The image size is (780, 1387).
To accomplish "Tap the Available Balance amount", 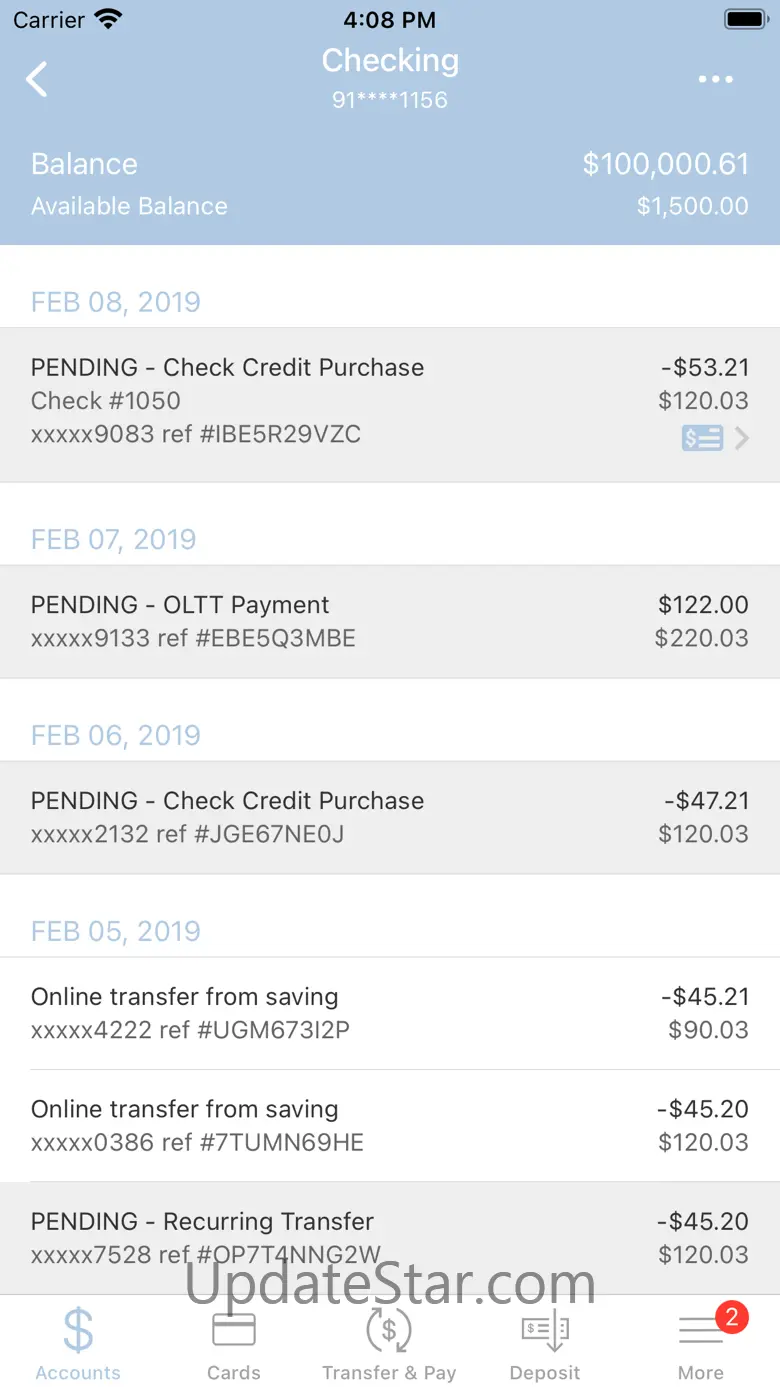I will click(692, 206).
